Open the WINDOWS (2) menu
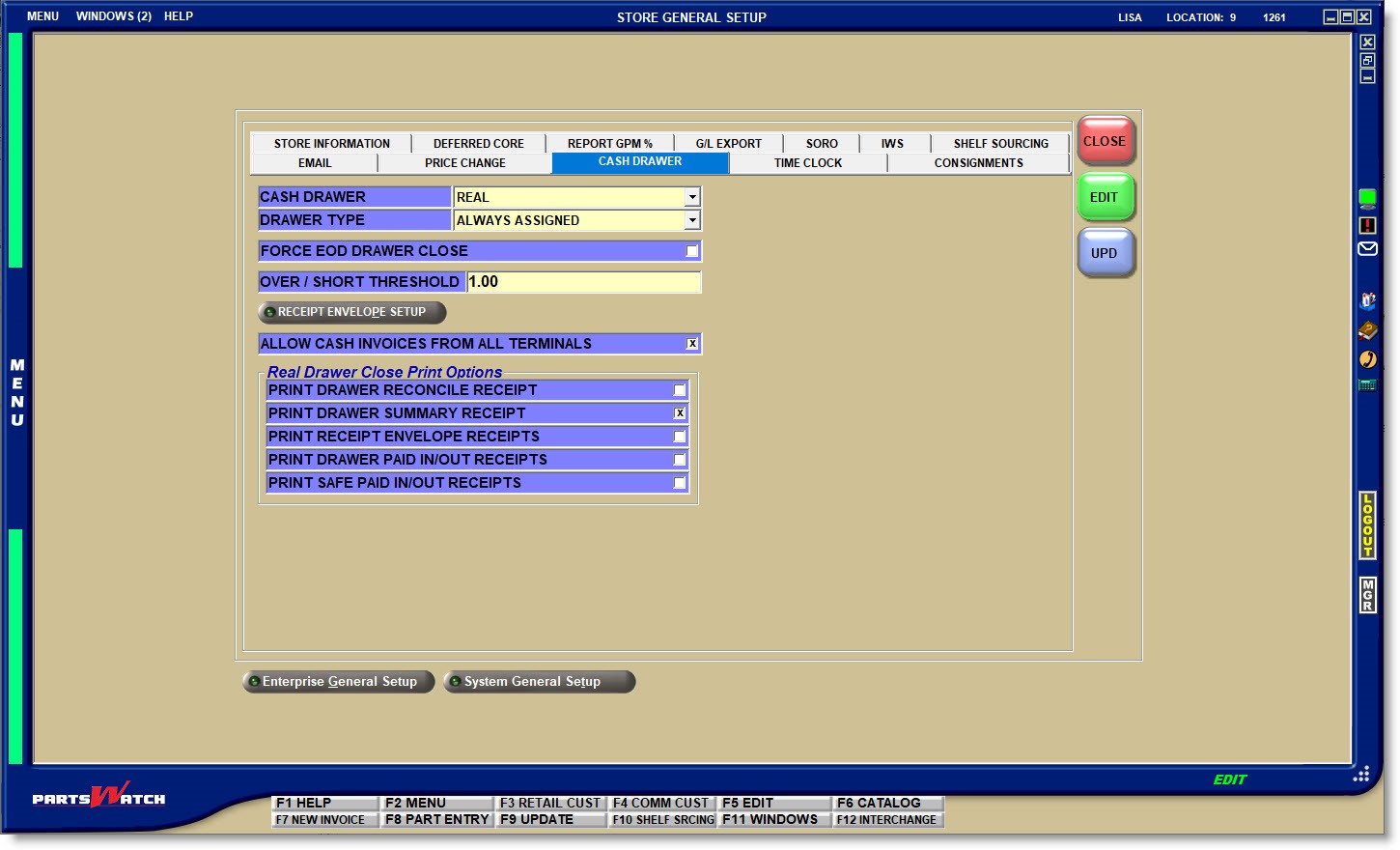 coord(114,16)
